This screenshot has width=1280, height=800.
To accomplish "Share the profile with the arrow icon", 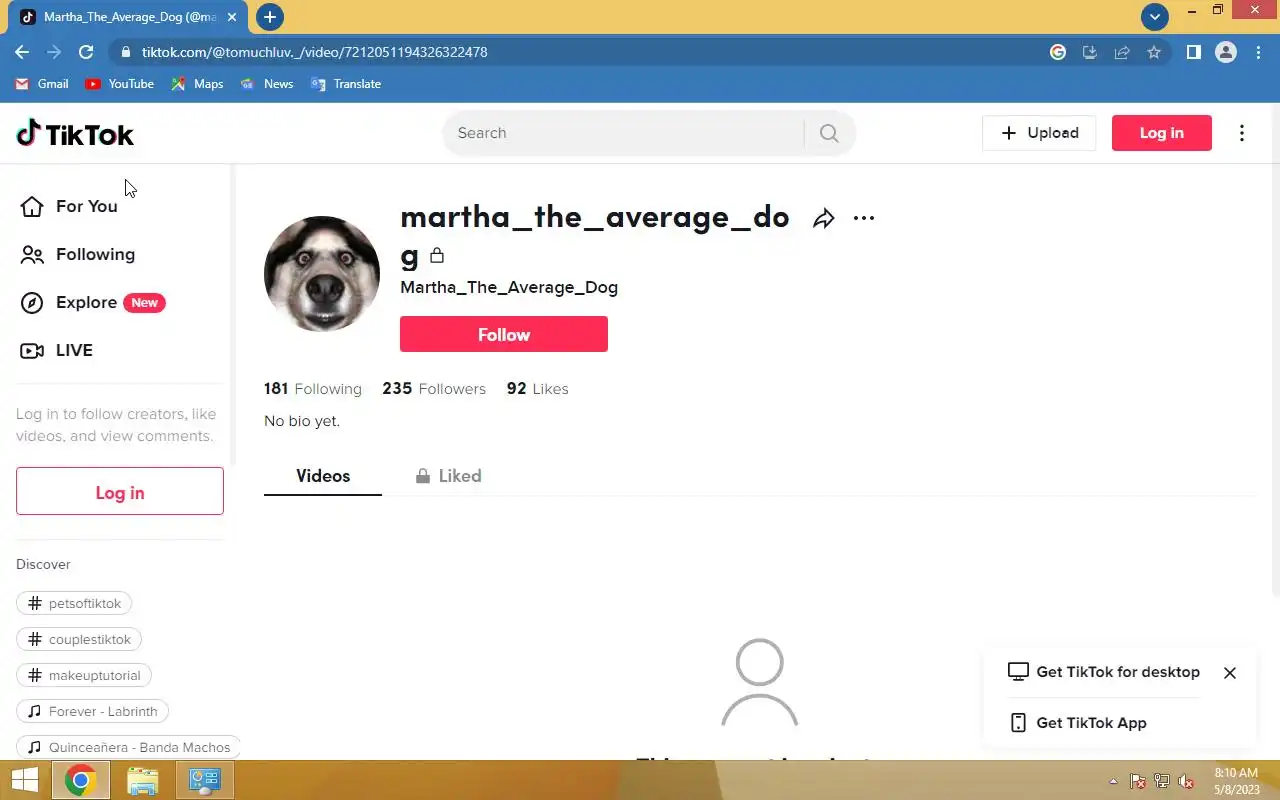I will click(x=823, y=218).
